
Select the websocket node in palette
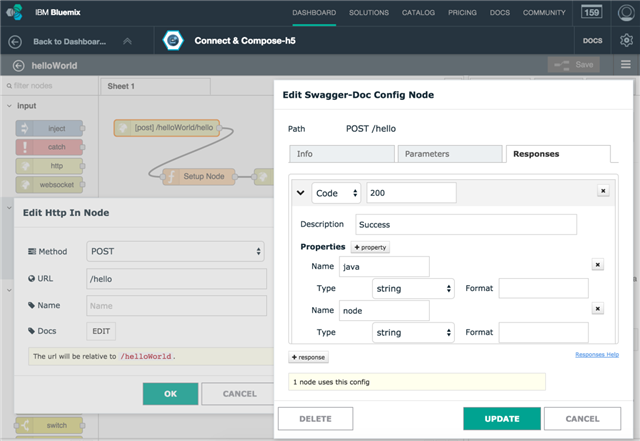49,185
